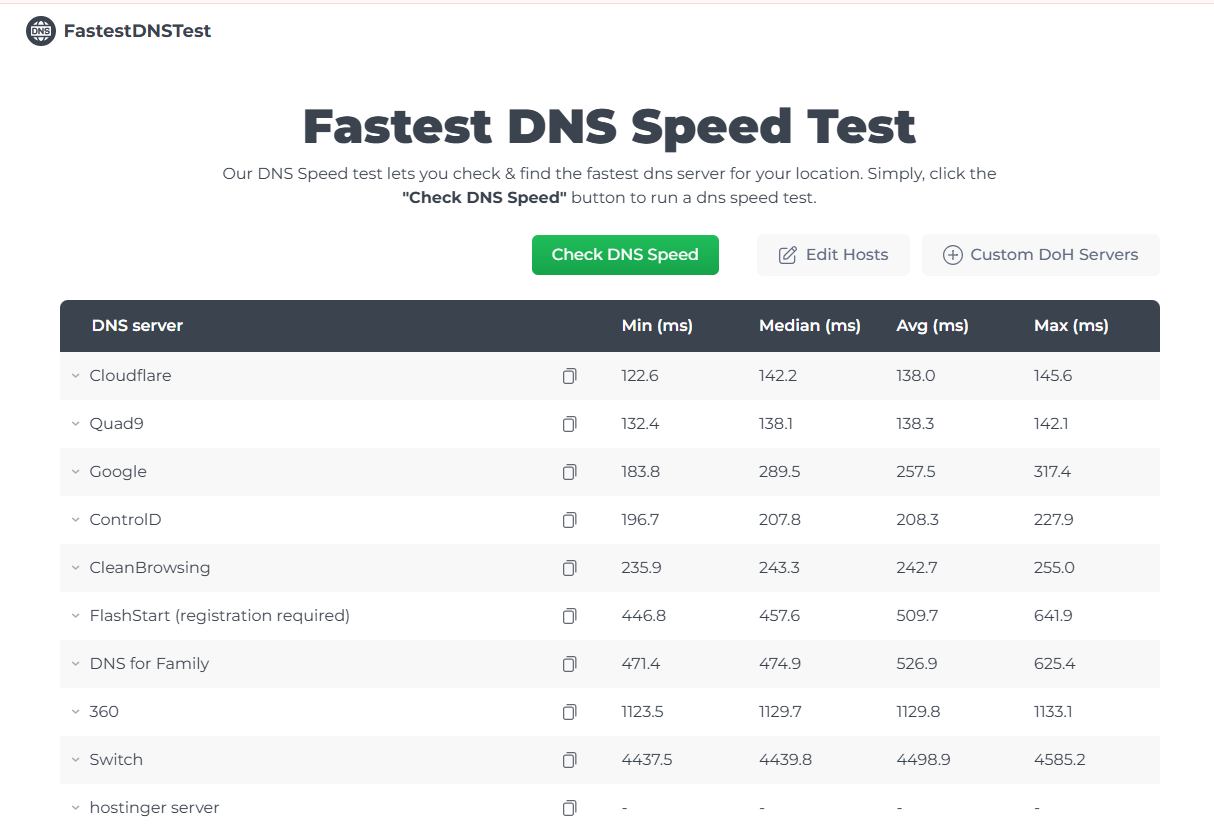This screenshot has height=832, width=1214.
Task: Expand the CleanBrowsing row chevron
Action: click(75, 568)
